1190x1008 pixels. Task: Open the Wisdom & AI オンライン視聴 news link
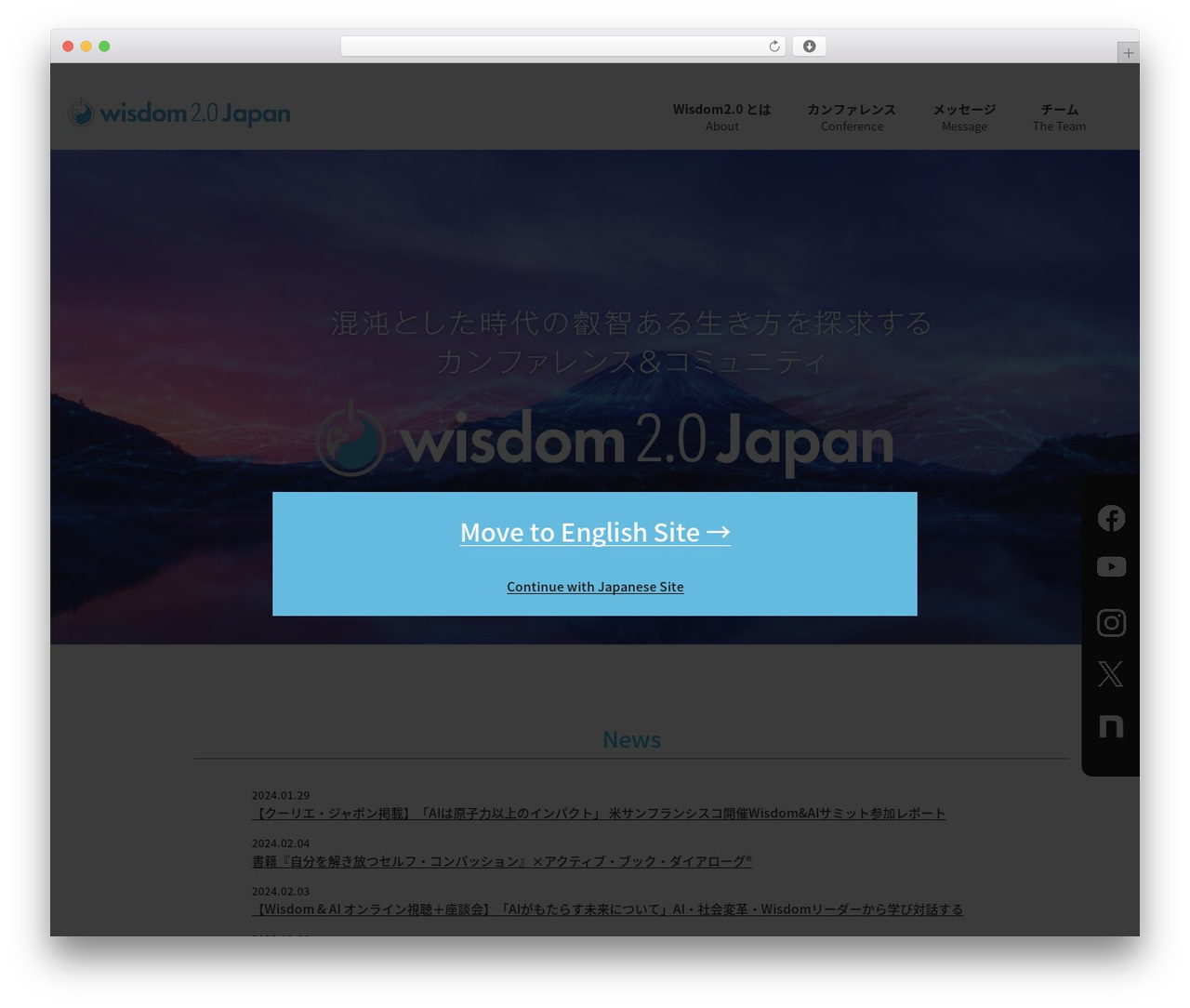(x=607, y=909)
